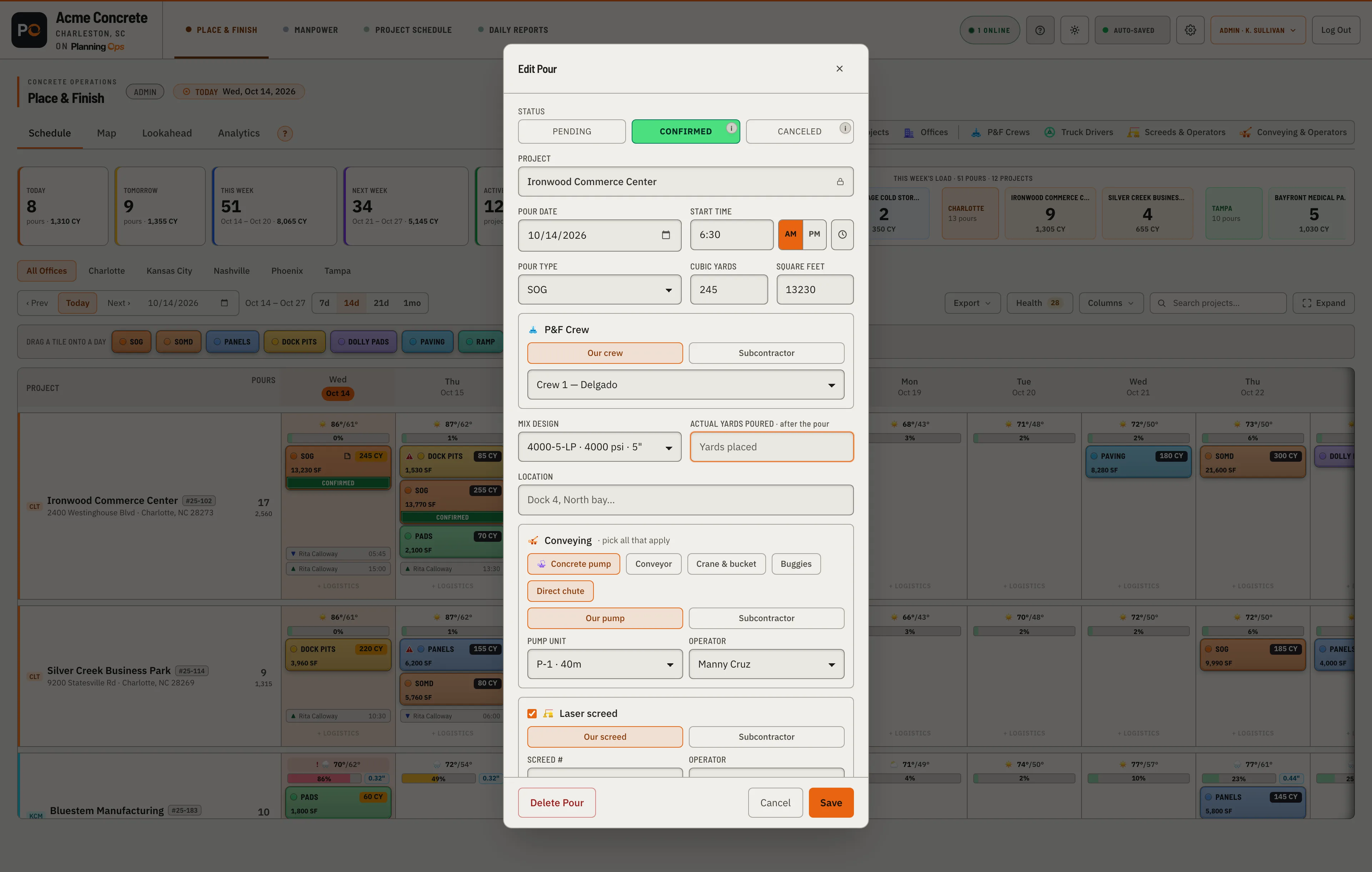Click the Delete Pour button
This screenshot has width=1372, height=872.
pyautogui.click(x=557, y=802)
